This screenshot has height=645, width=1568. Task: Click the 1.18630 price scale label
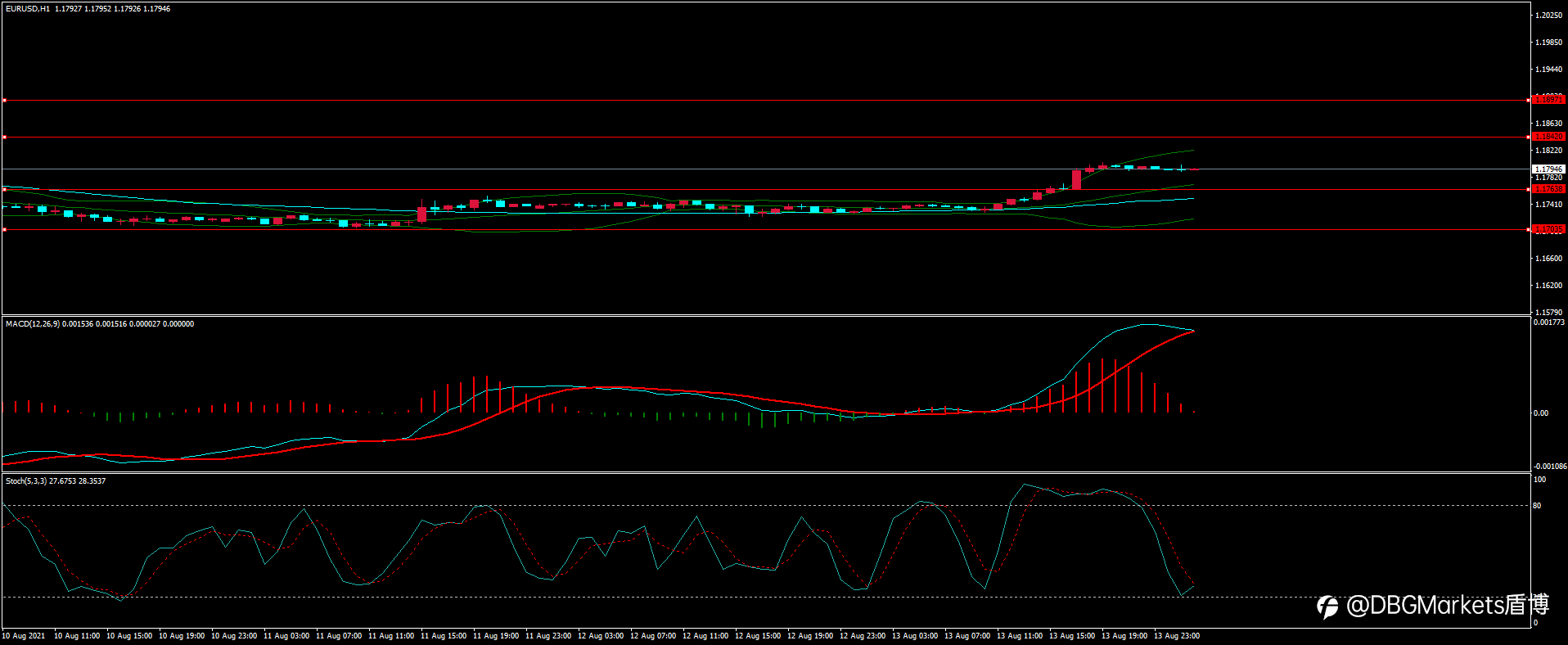point(1548,124)
